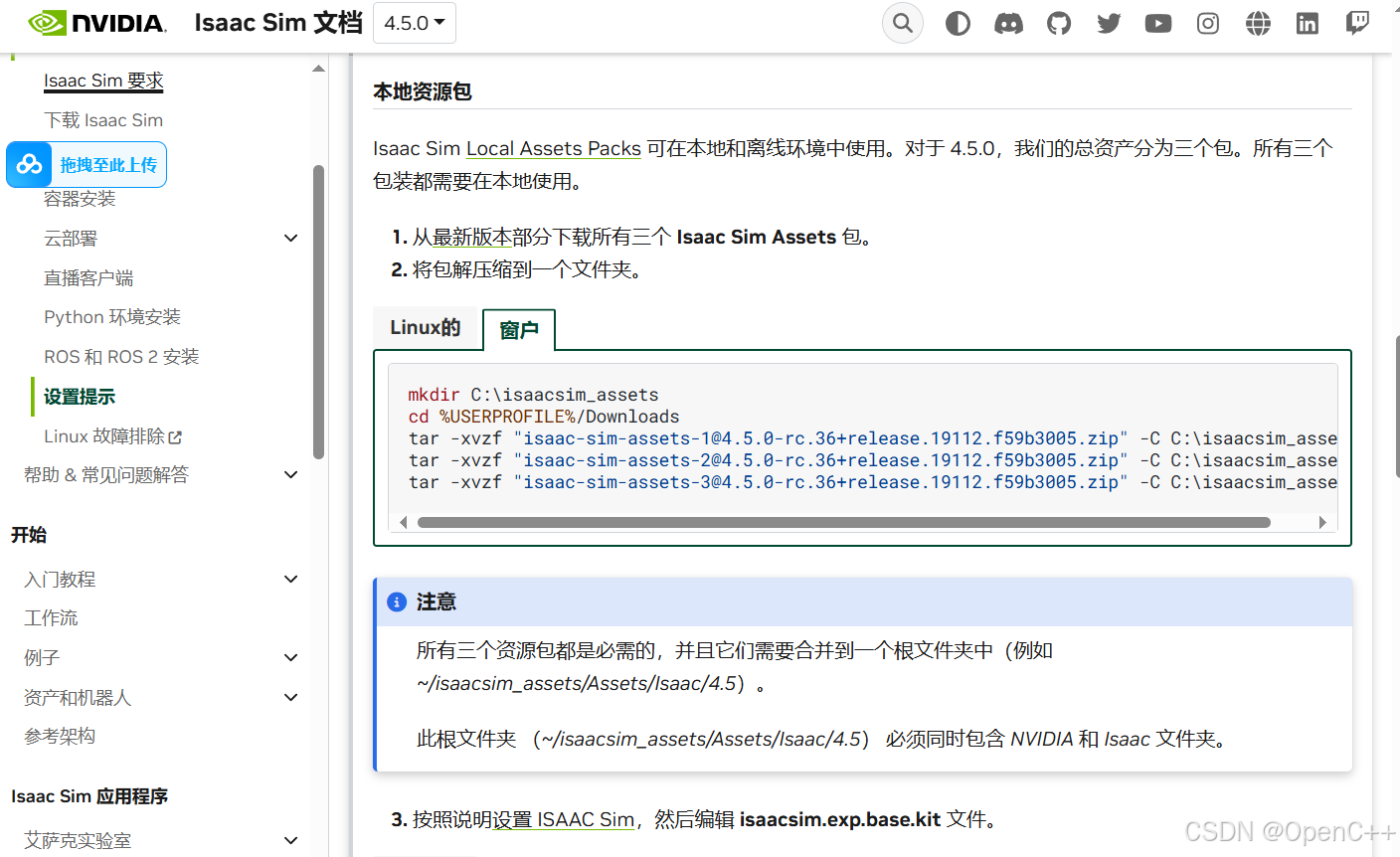Open 下载 Isaac Sim sidebar item

coord(103,120)
